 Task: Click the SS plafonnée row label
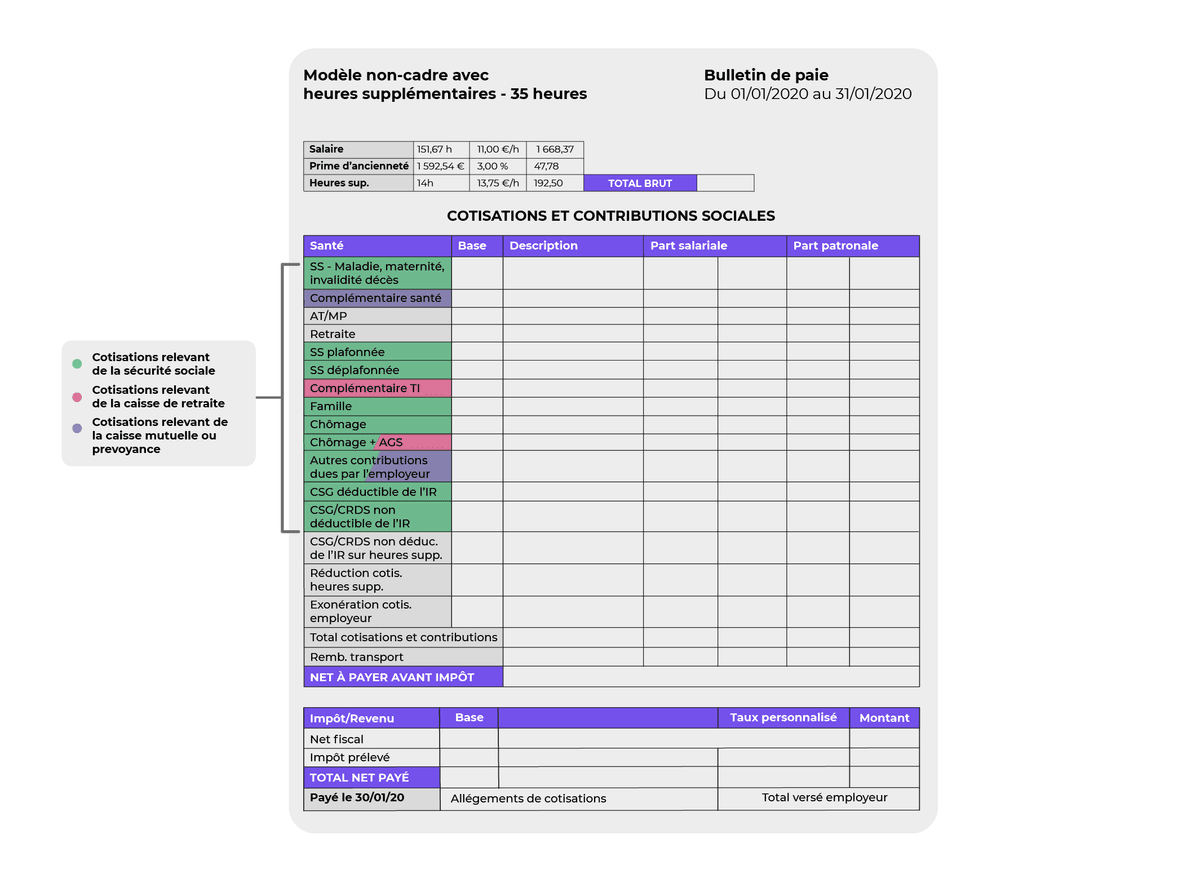378,352
